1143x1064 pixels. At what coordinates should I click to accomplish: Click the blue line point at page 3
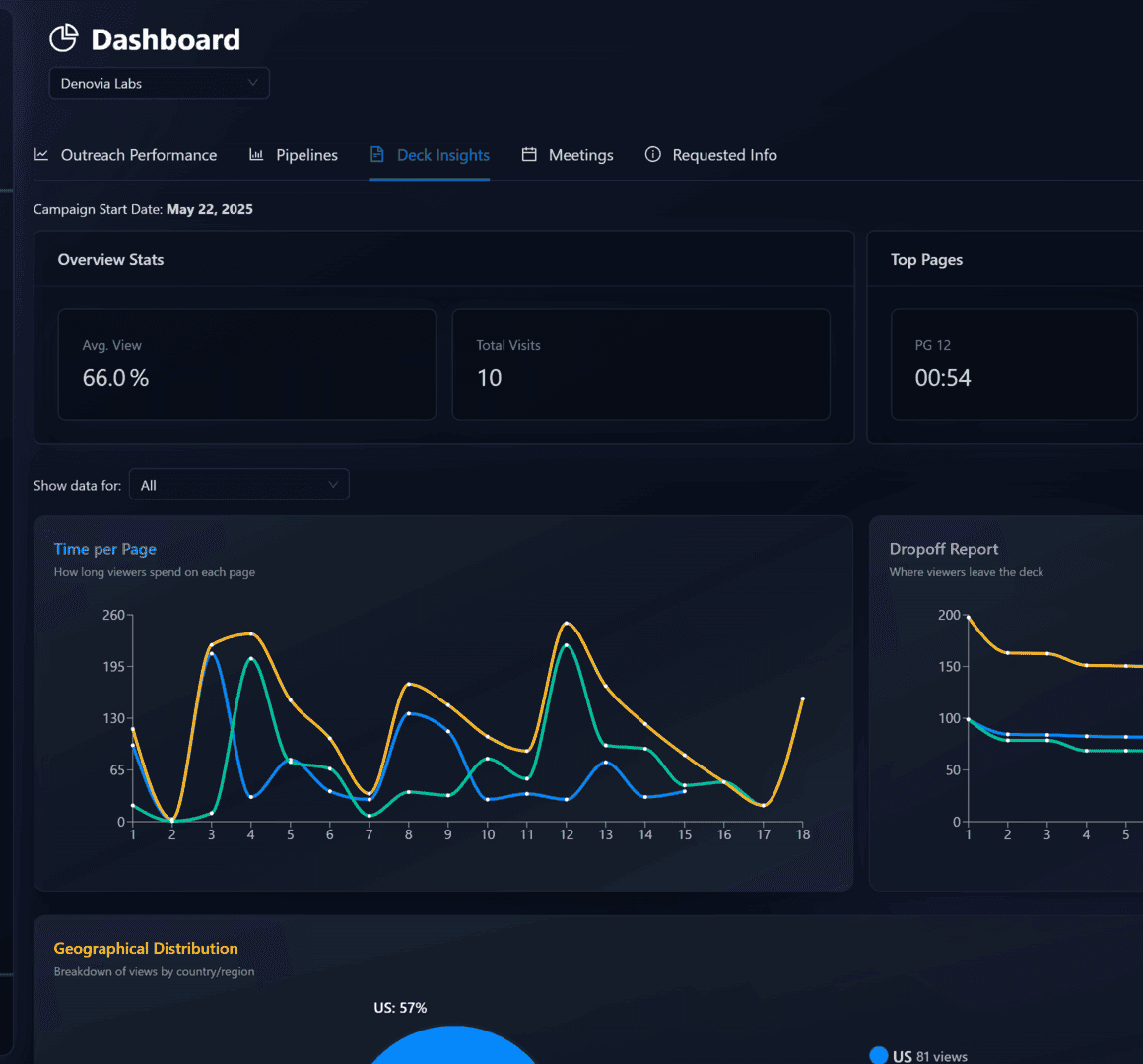click(212, 654)
